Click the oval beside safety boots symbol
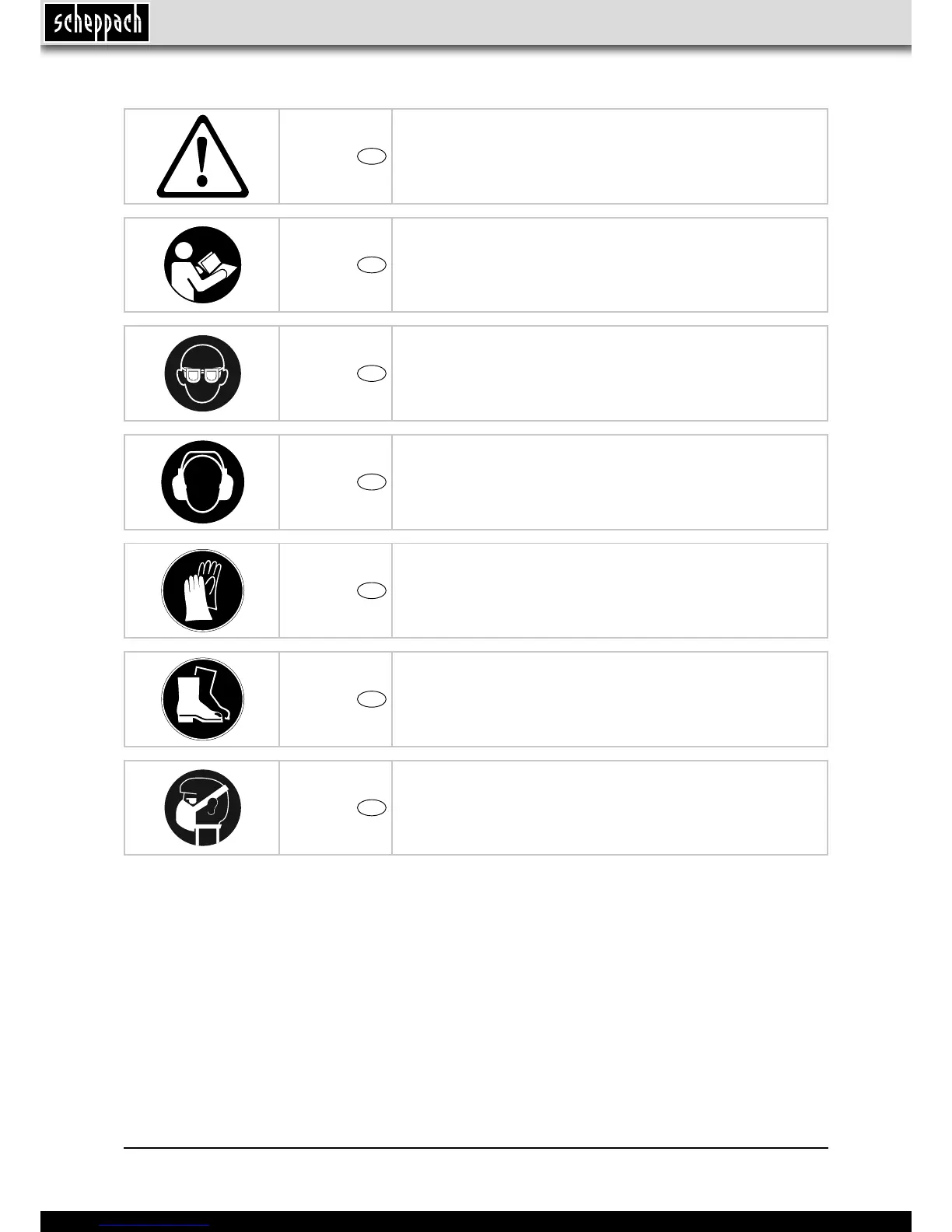This screenshot has height=1232, width=952. [x=372, y=699]
